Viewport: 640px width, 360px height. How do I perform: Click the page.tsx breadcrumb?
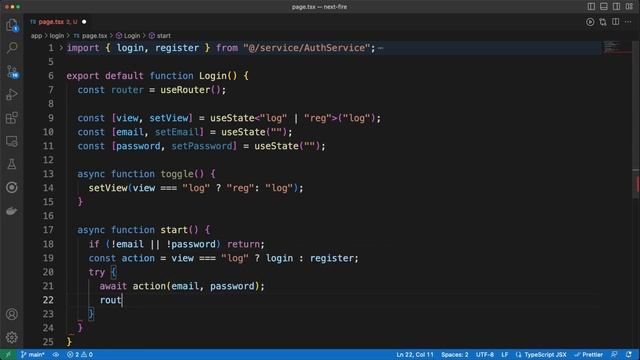[x=91, y=36]
